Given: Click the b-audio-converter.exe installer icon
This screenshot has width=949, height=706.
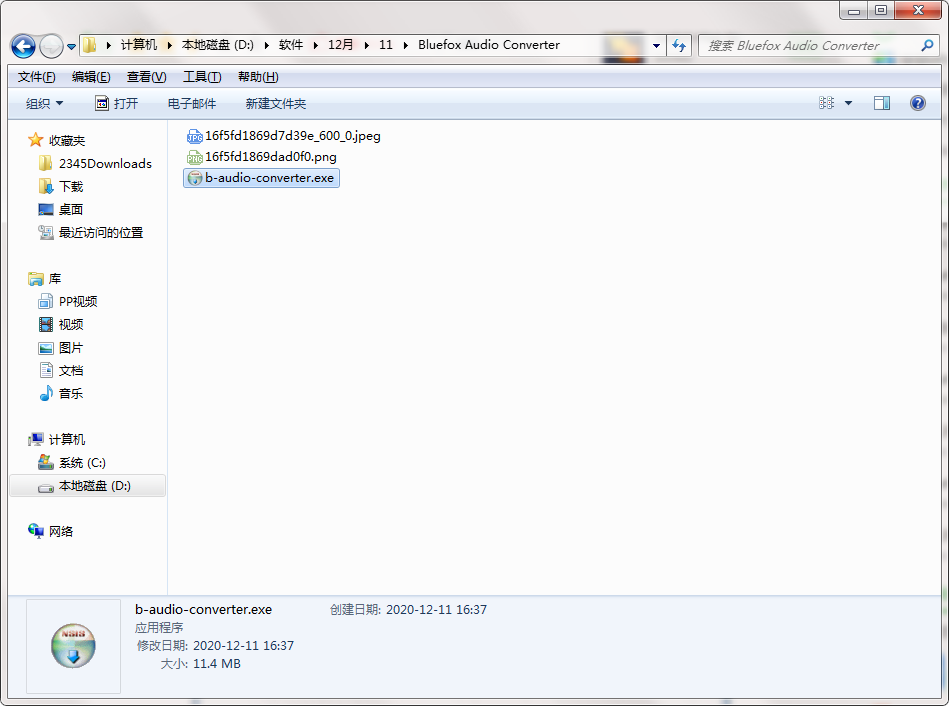Looking at the screenshot, I should pos(194,178).
